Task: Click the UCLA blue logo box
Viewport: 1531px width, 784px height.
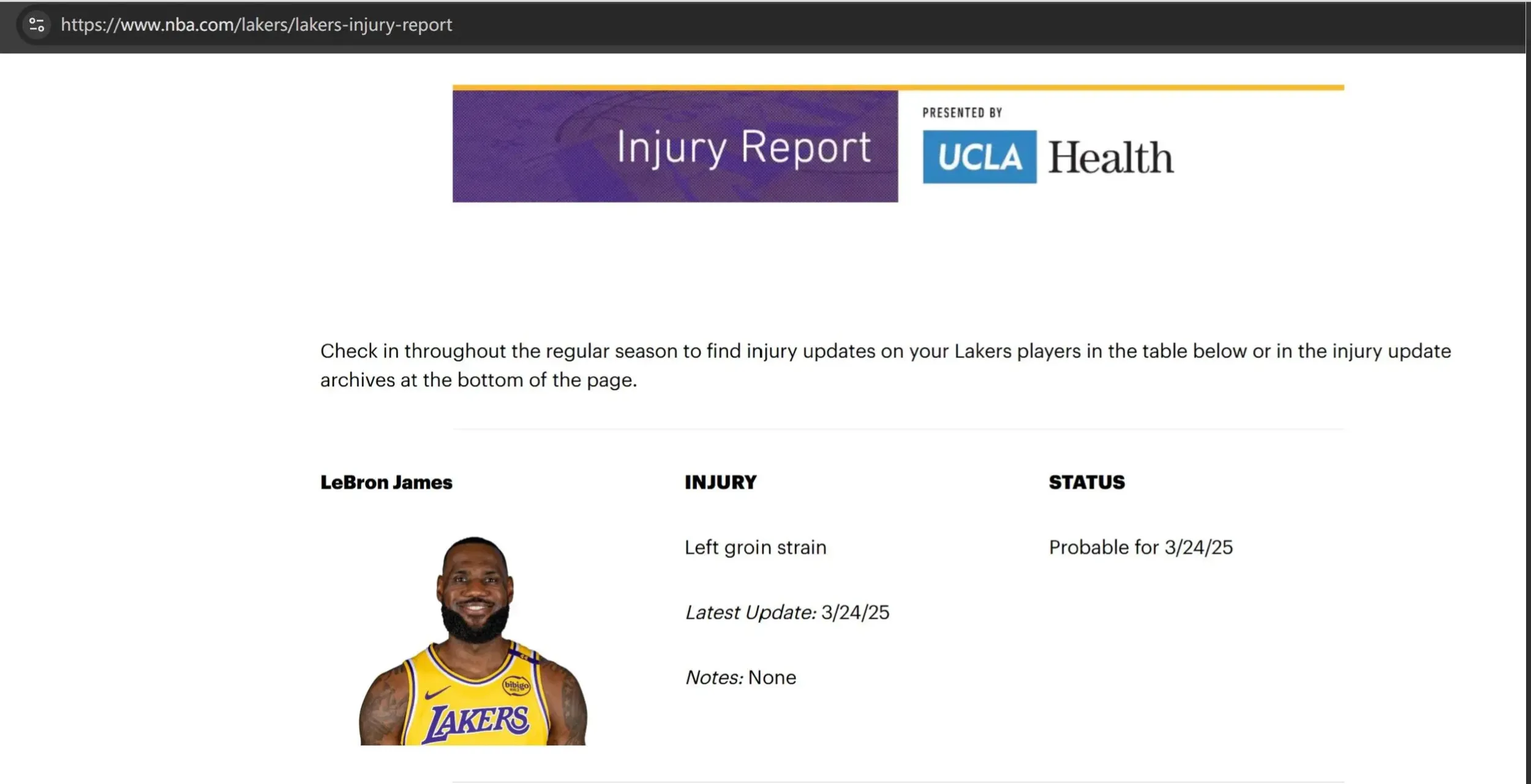Action: click(979, 157)
